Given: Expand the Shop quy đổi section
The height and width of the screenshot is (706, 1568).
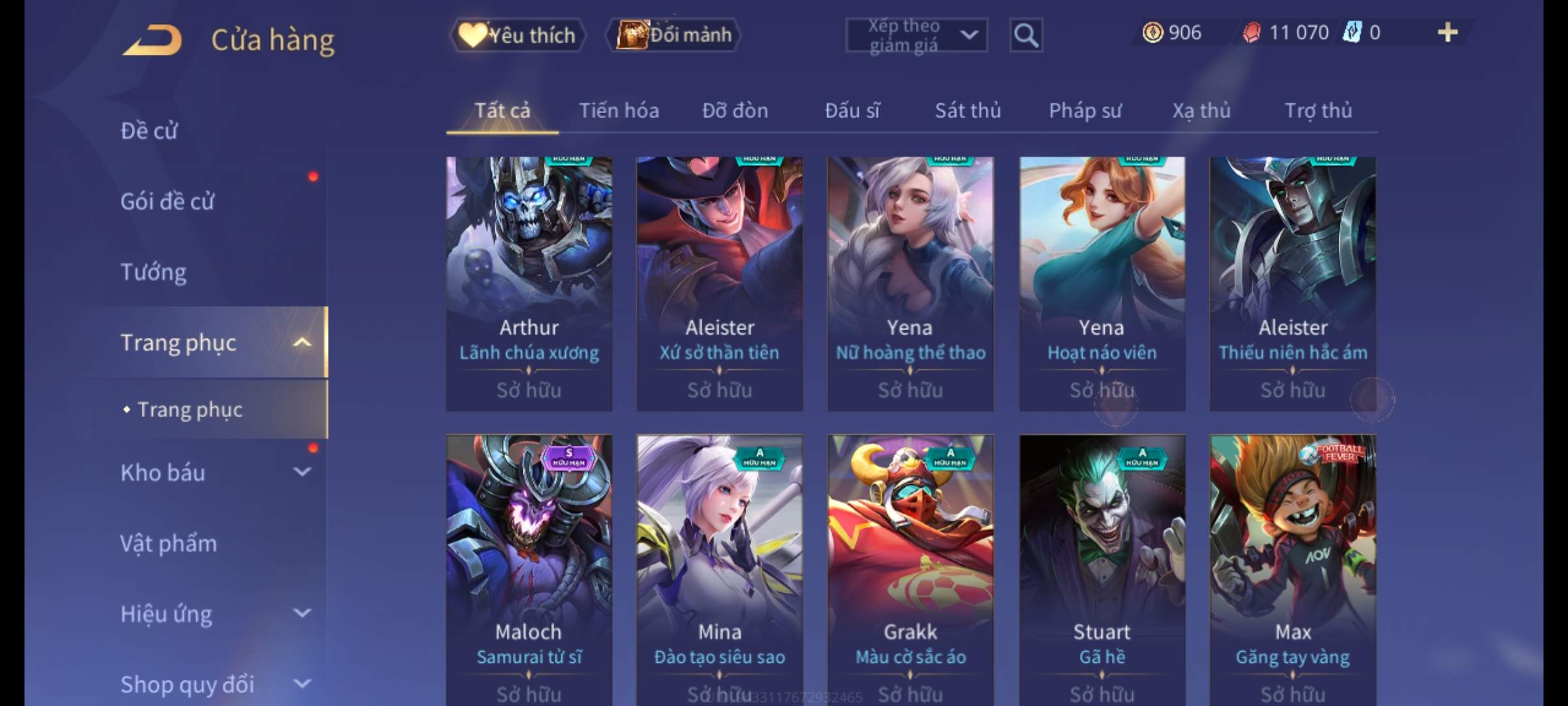Looking at the screenshot, I should click(x=302, y=684).
